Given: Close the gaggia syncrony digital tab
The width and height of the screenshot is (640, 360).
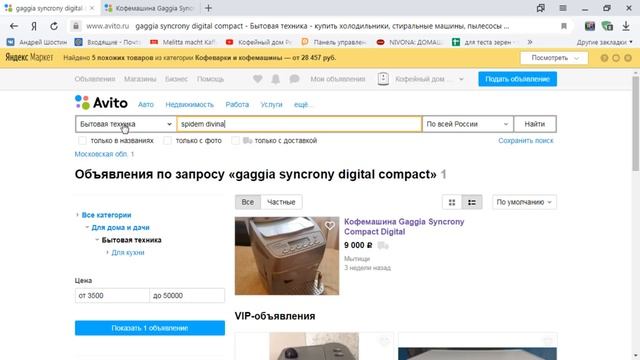Looking at the screenshot, I should point(92,8).
